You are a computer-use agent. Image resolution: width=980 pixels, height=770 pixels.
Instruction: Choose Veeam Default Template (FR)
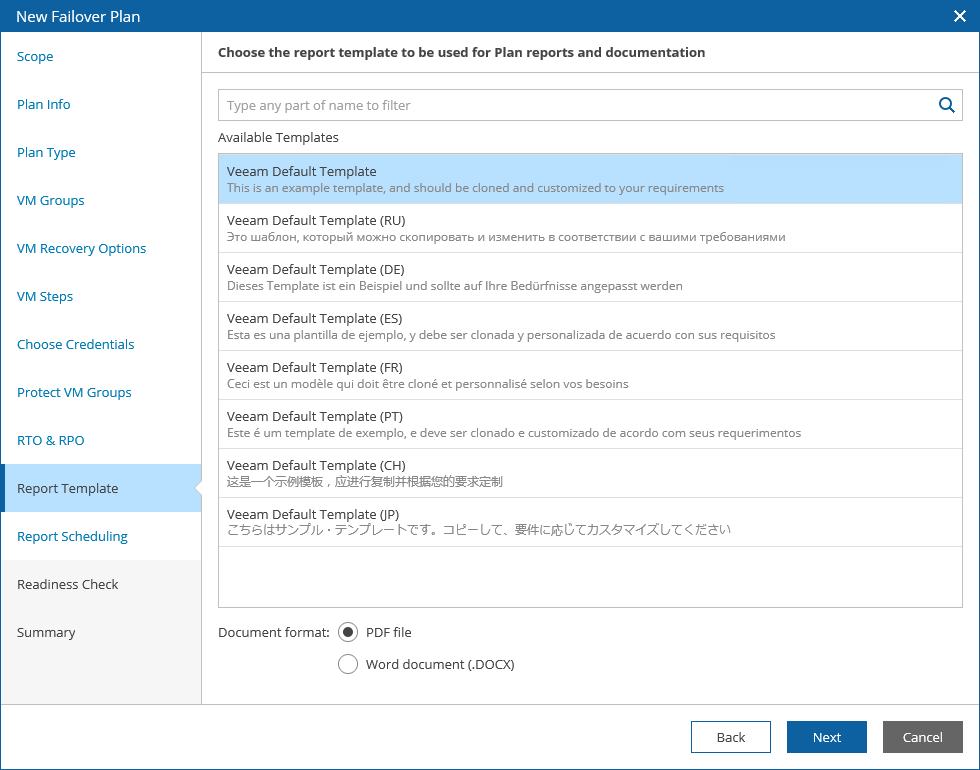coord(590,375)
